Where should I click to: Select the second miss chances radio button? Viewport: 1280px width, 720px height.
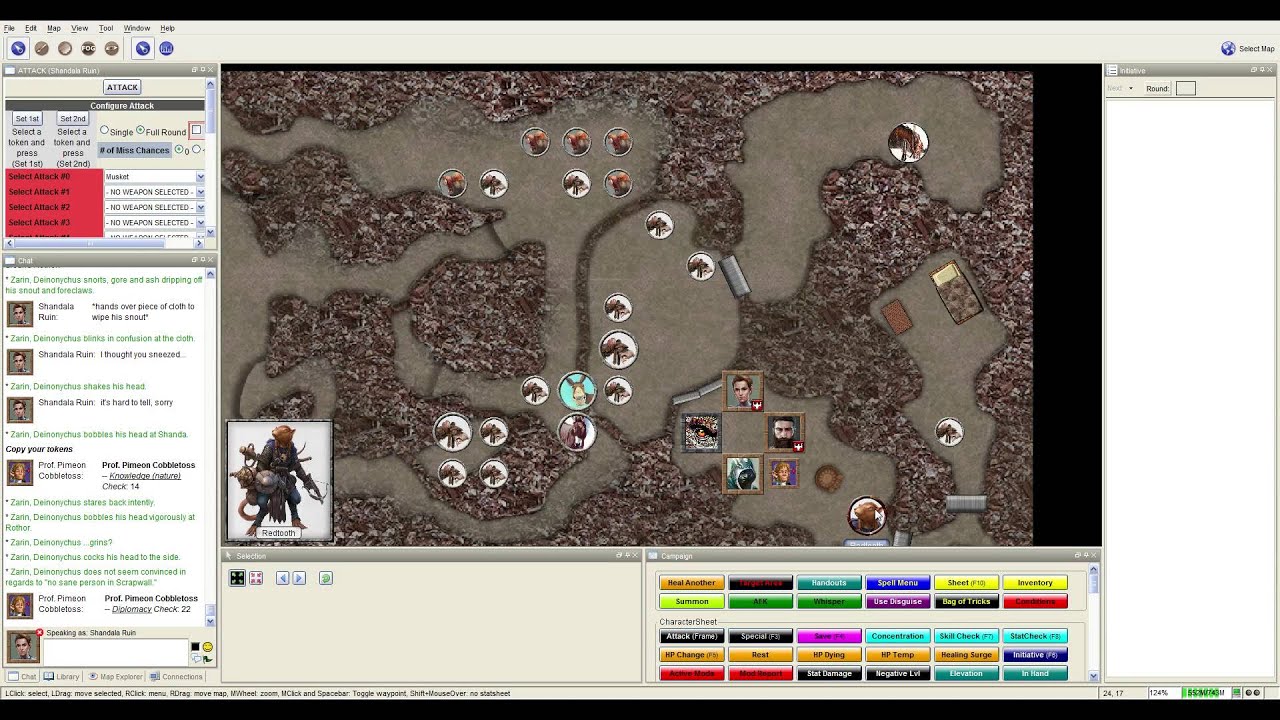coord(197,150)
